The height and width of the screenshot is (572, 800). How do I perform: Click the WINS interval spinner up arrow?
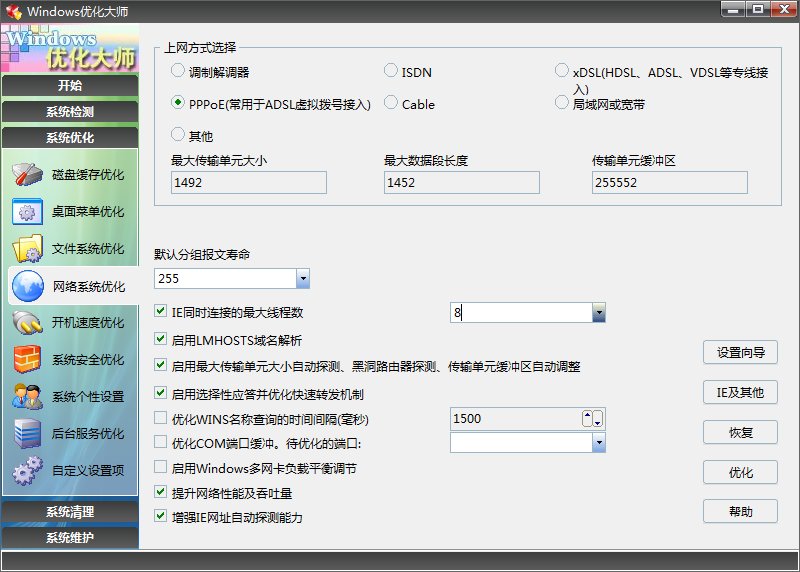point(587,418)
